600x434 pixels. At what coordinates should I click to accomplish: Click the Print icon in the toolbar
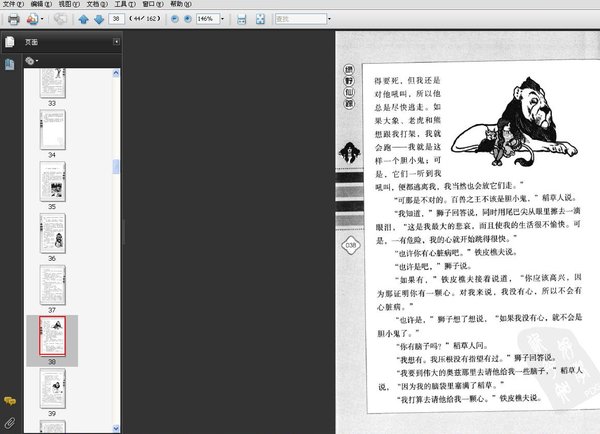(x=14, y=19)
